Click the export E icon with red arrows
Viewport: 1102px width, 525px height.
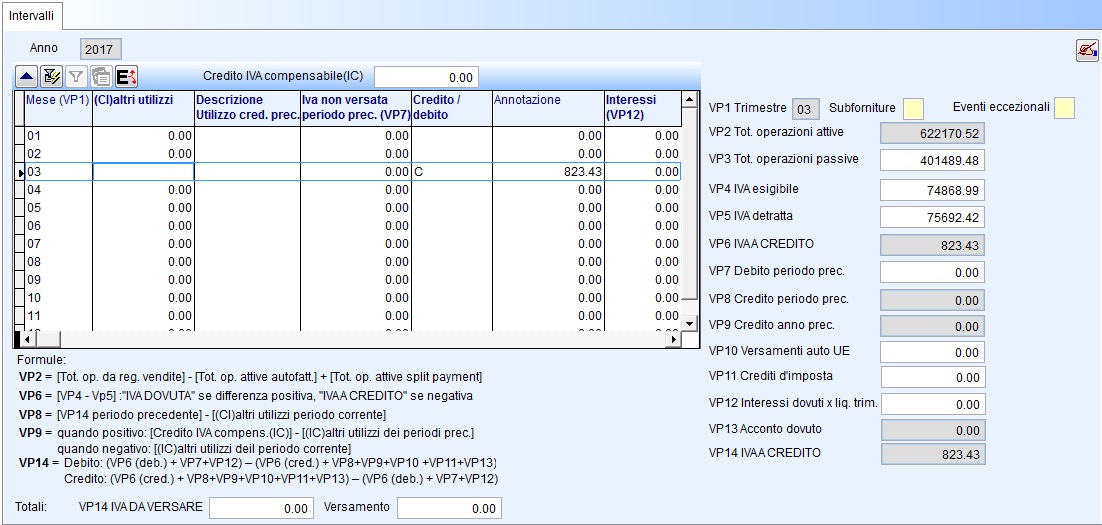click(x=127, y=77)
